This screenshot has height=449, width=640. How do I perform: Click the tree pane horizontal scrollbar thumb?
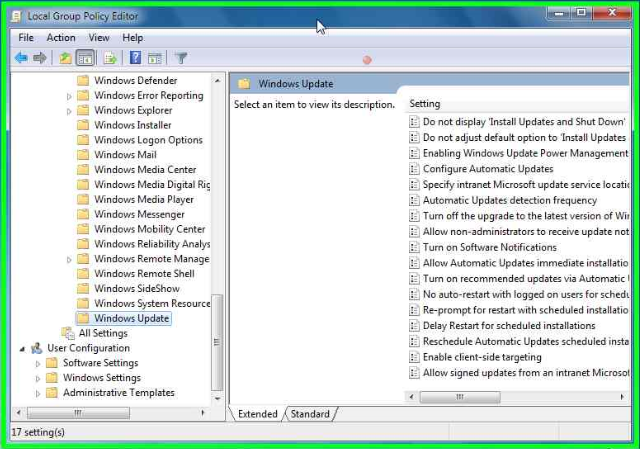[78, 413]
